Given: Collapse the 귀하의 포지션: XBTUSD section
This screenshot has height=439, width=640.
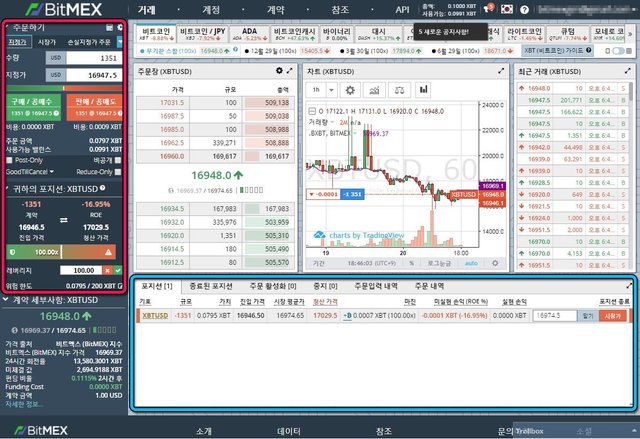Looking at the screenshot, I should [x=8, y=188].
